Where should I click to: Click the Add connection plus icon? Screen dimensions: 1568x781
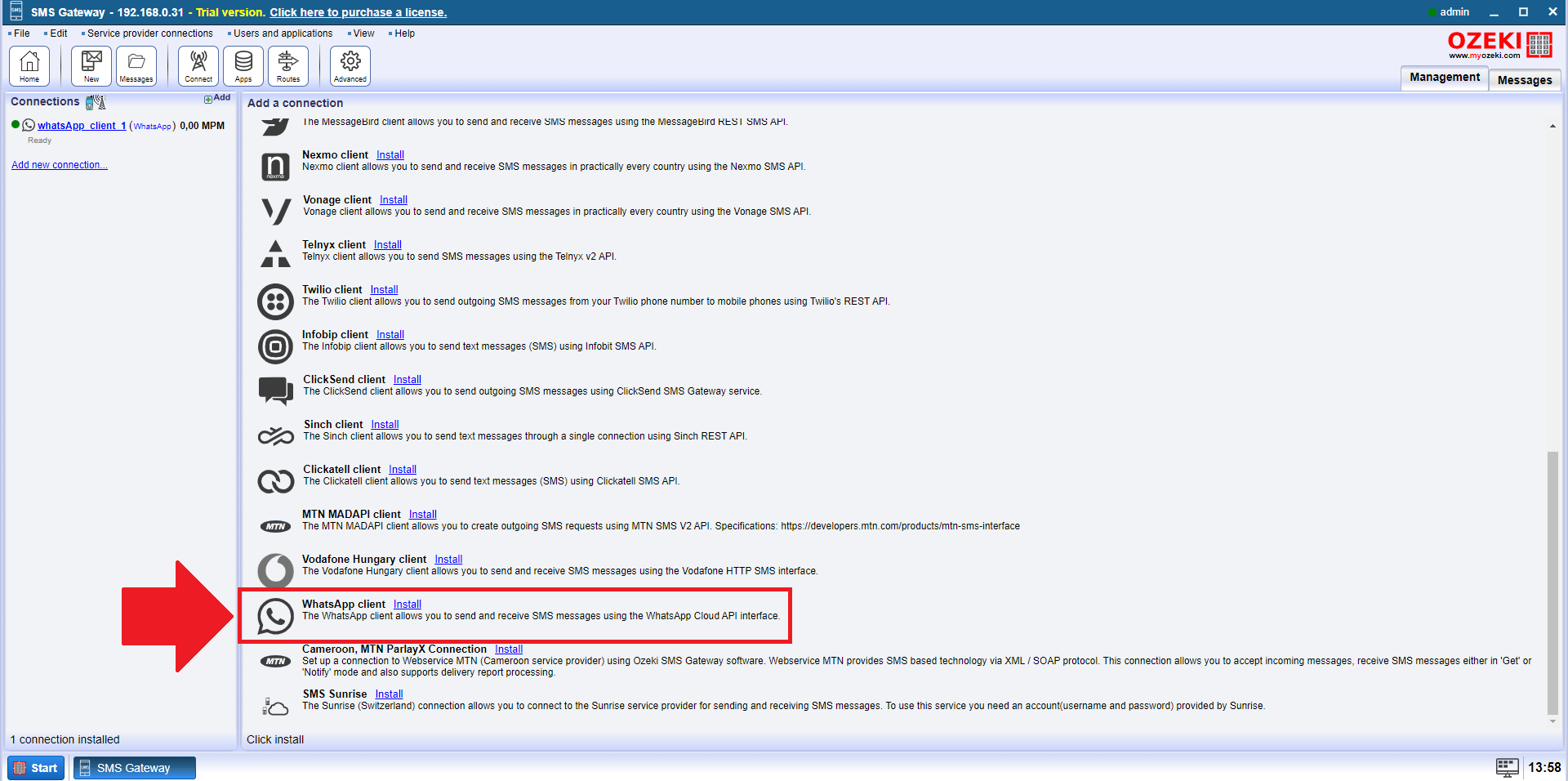208,99
